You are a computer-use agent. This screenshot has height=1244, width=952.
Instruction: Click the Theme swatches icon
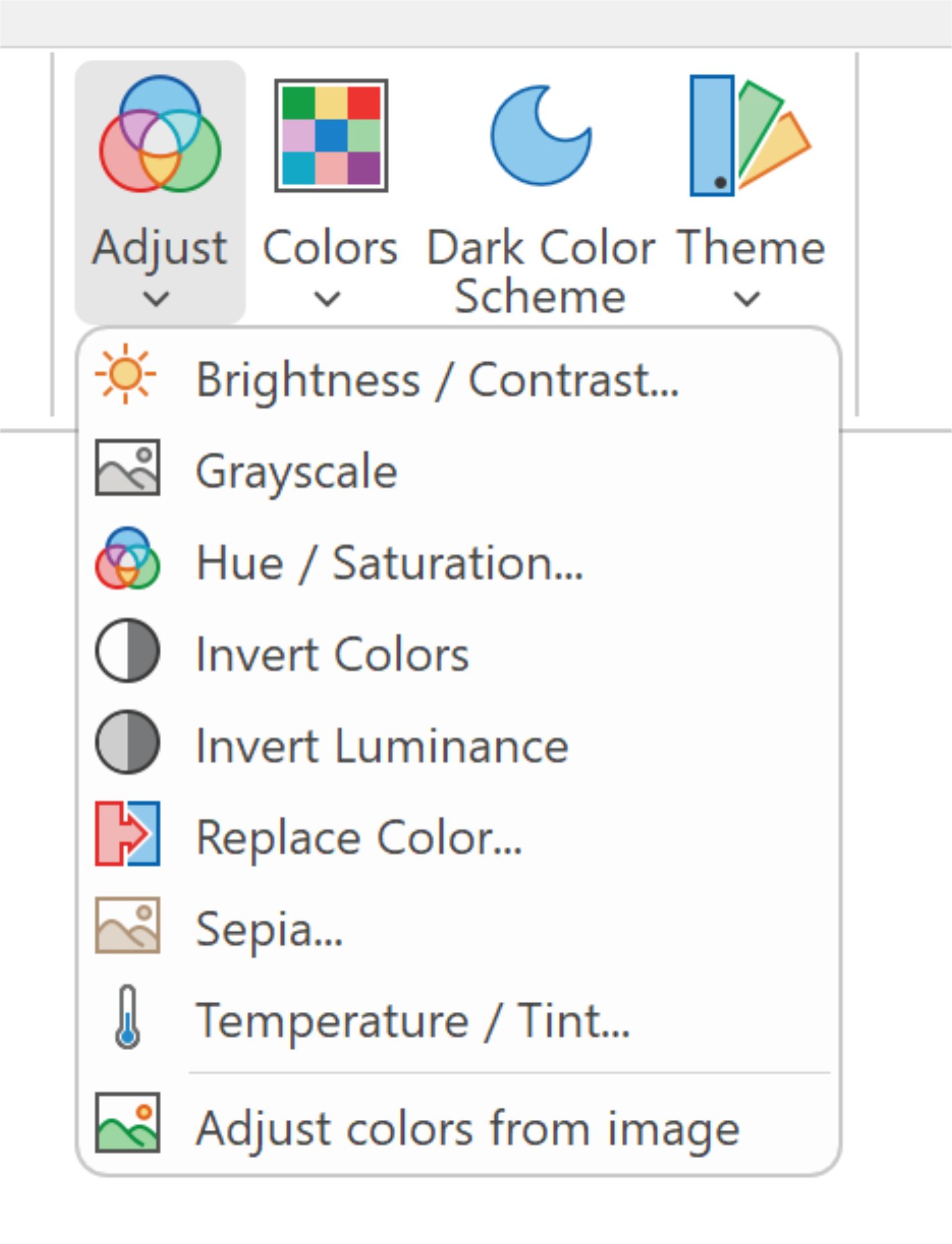750,135
